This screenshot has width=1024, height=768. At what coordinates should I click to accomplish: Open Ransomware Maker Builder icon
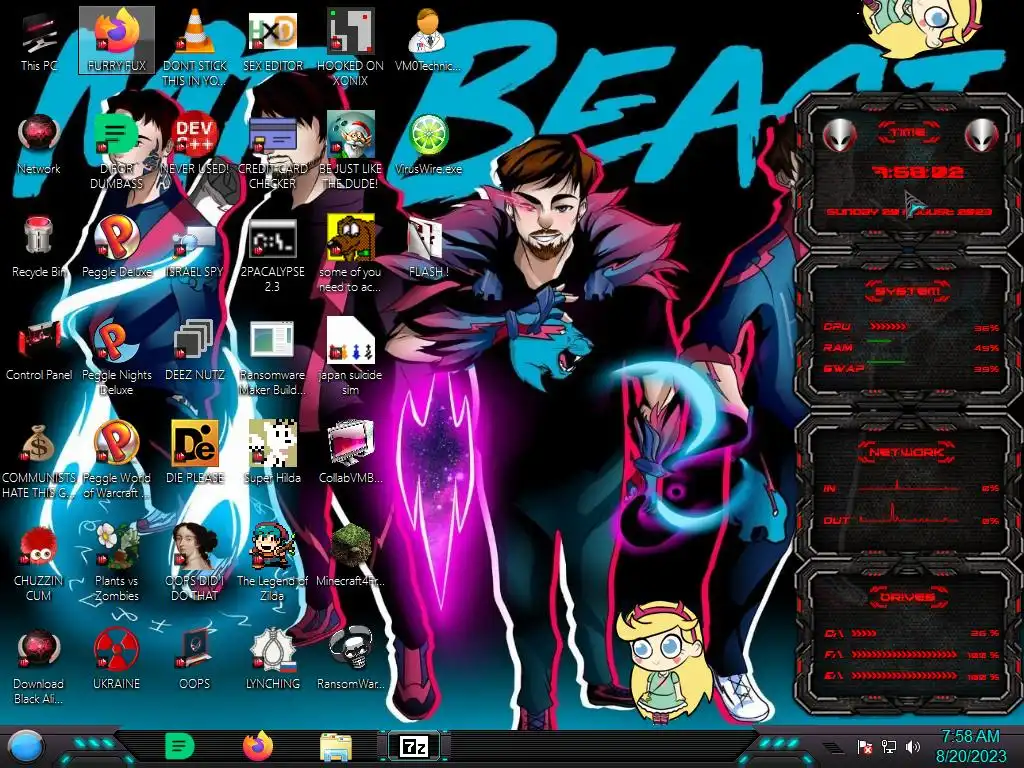tap(272, 358)
